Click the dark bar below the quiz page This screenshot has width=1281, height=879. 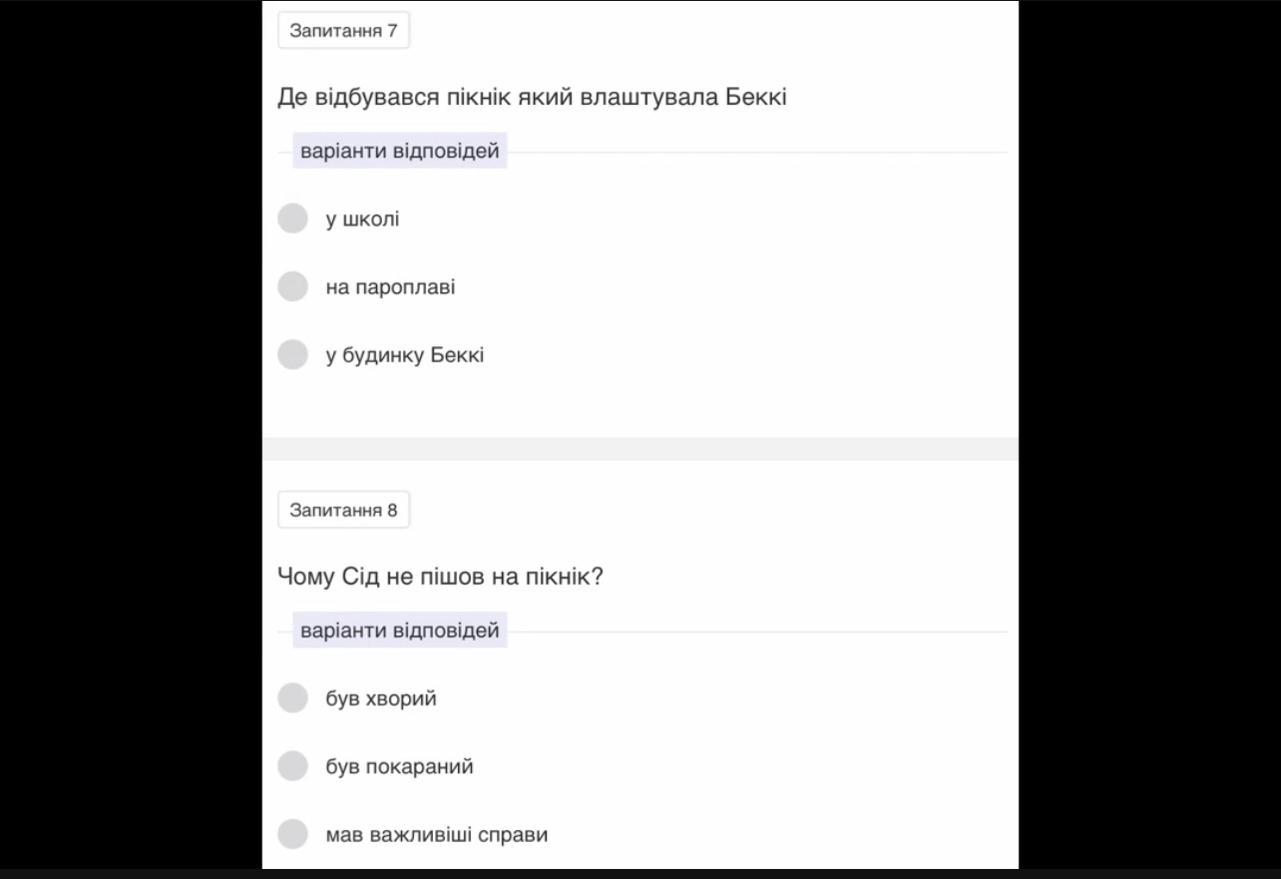coord(640,874)
